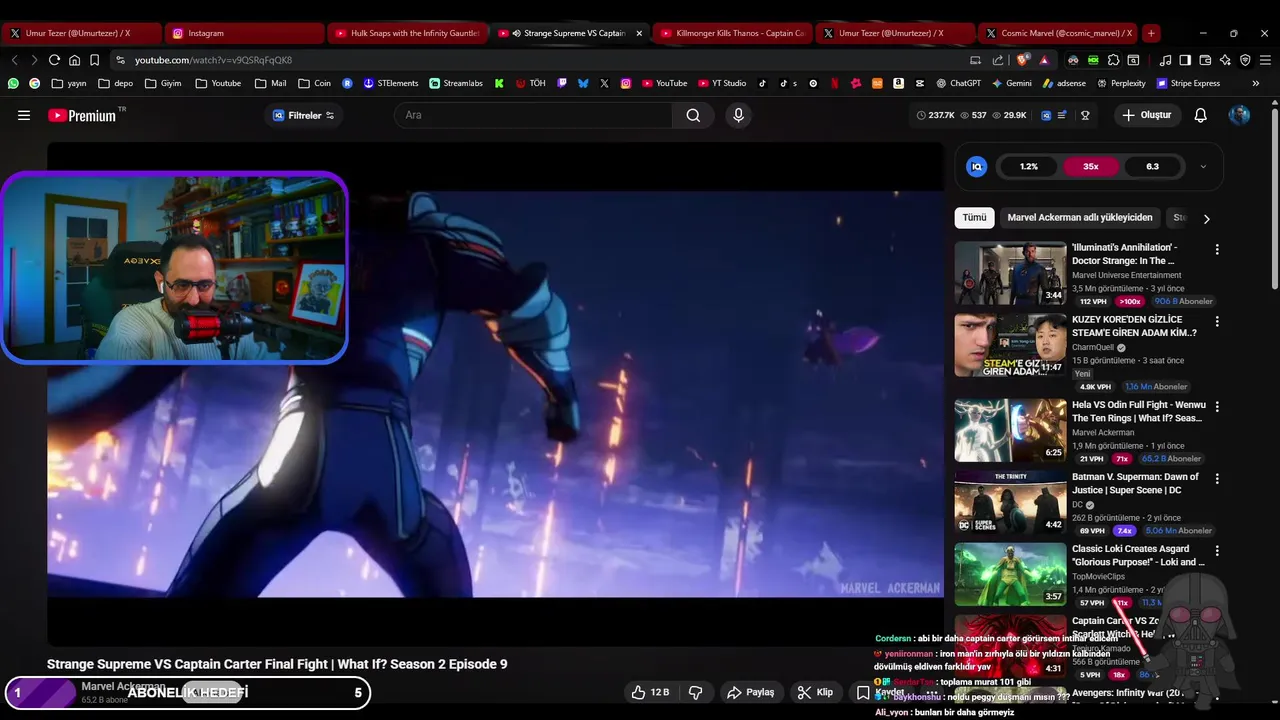The height and width of the screenshot is (720, 1280).
Task: Open the account avatar menu
Action: point(1239,115)
